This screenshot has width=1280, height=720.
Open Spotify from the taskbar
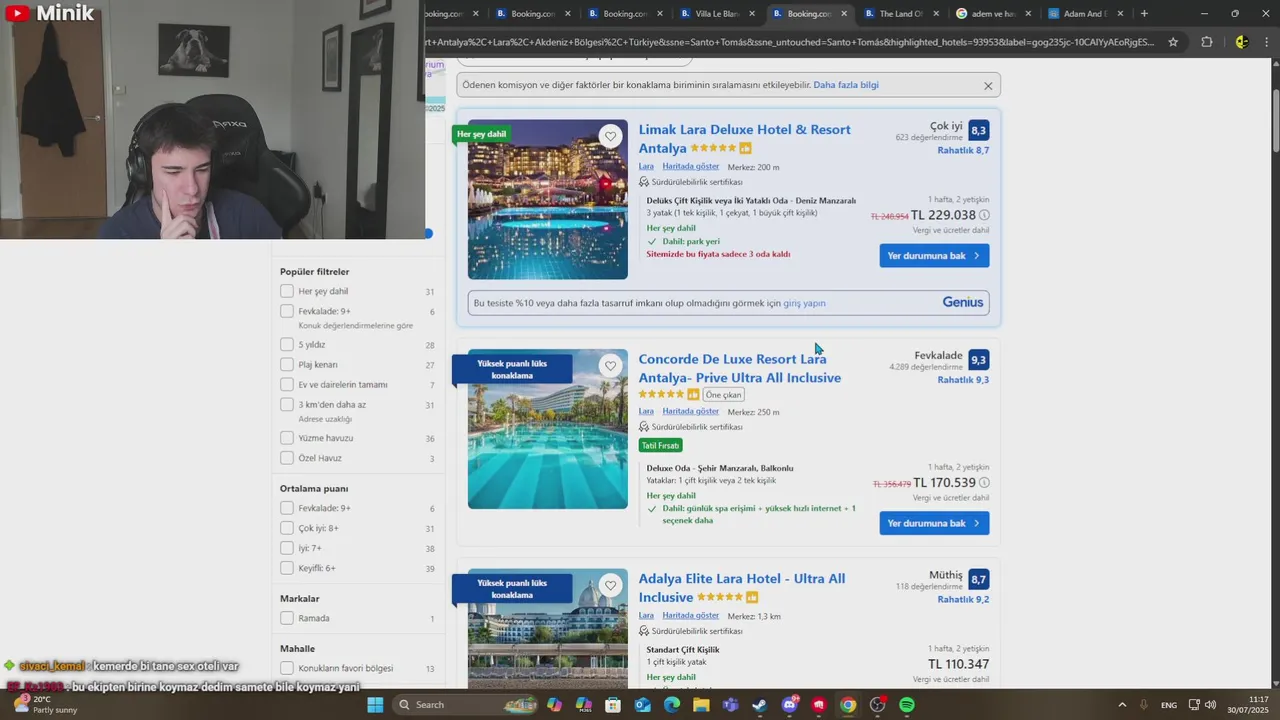click(907, 705)
